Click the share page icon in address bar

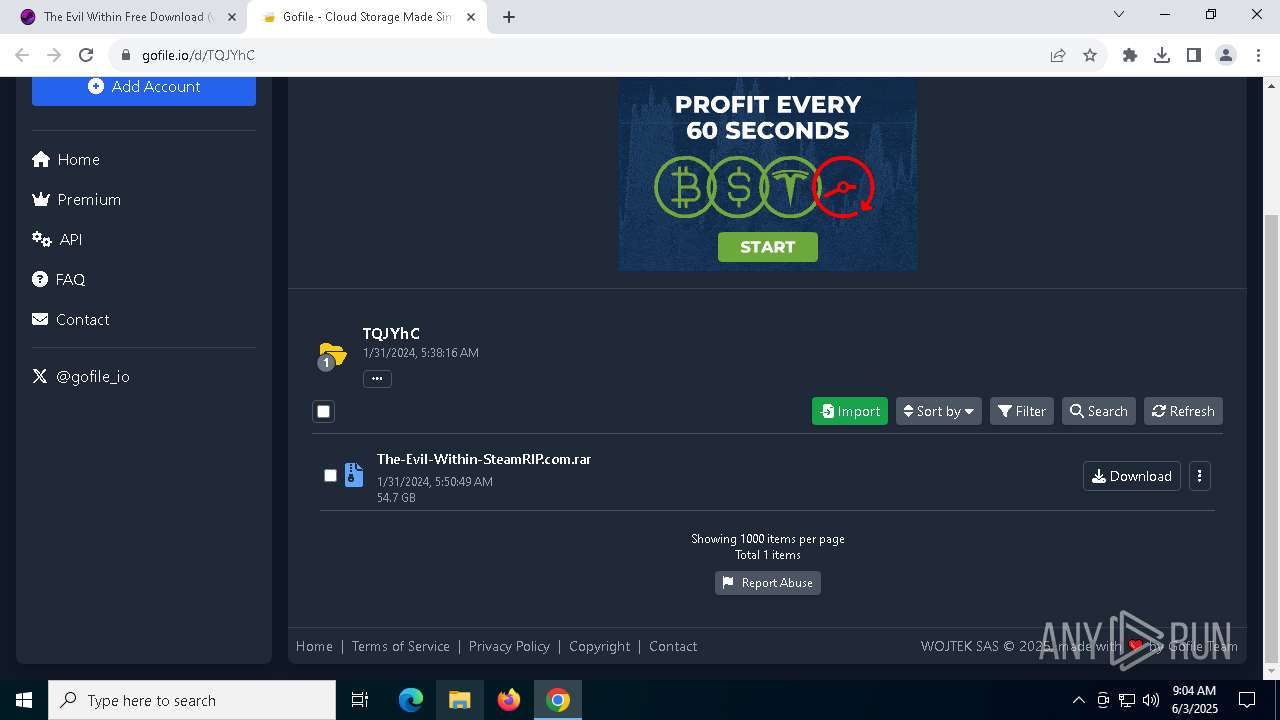[x=1058, y=55]
